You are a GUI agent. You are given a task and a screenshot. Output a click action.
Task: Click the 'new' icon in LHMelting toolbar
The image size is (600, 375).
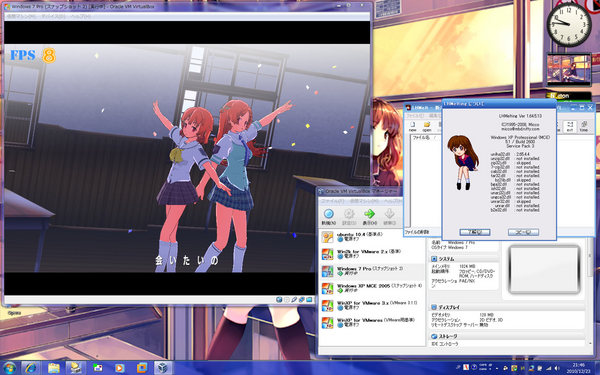click(x=412, y=127)
